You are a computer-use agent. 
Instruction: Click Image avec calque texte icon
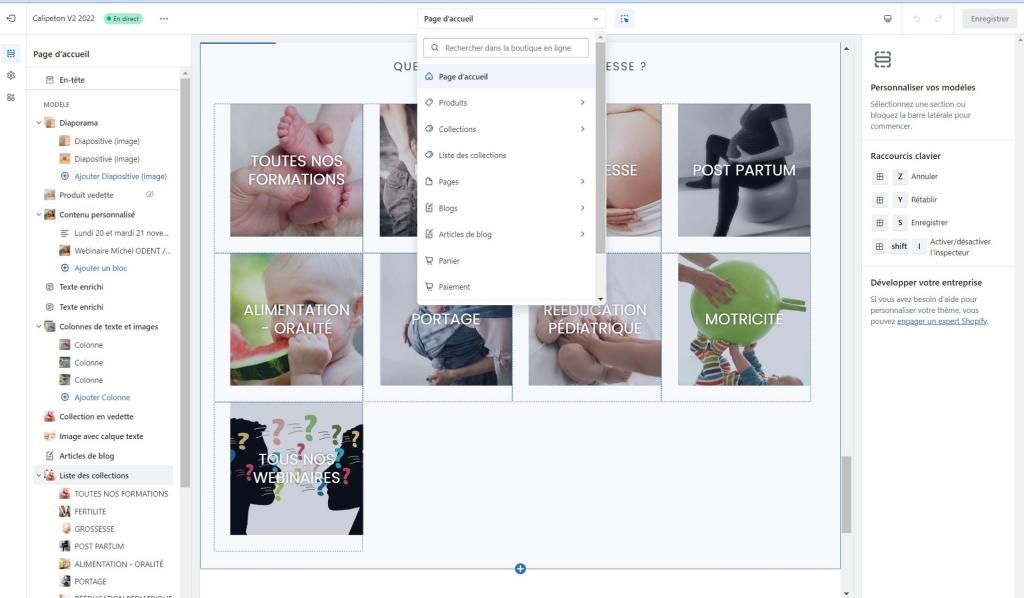click(50, 436)
